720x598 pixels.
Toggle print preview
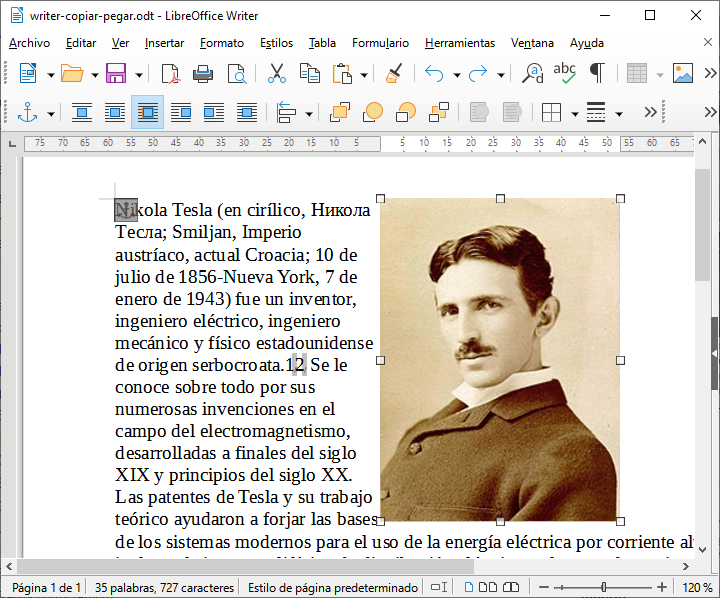(x=237, y=73)
